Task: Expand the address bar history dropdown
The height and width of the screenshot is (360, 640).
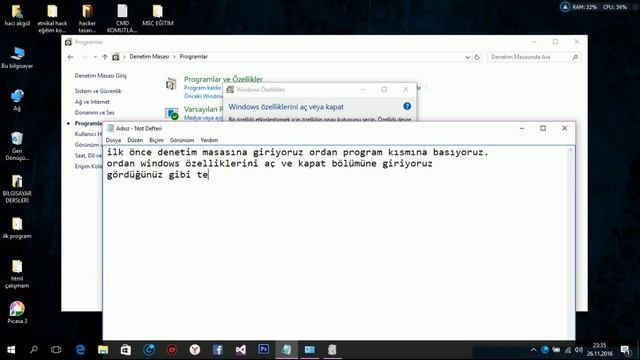Action: [467, 57]
